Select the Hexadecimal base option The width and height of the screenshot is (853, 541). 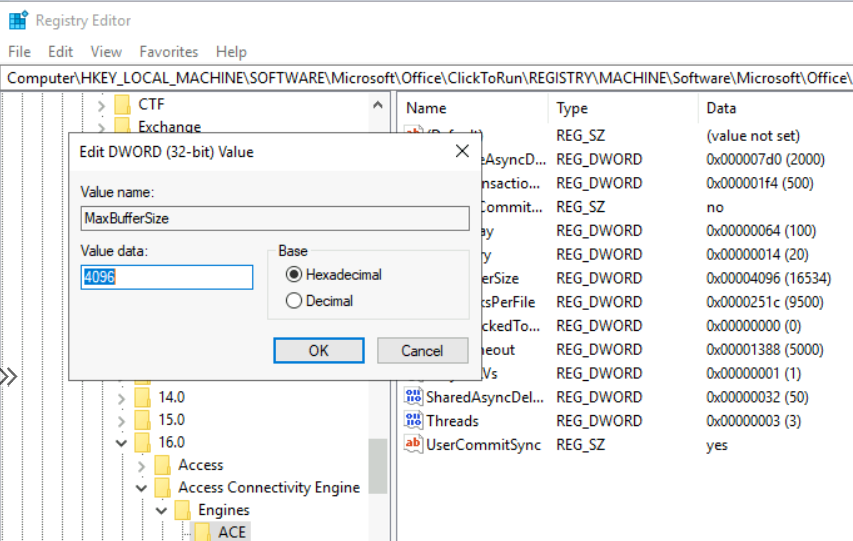pos(333,274)
